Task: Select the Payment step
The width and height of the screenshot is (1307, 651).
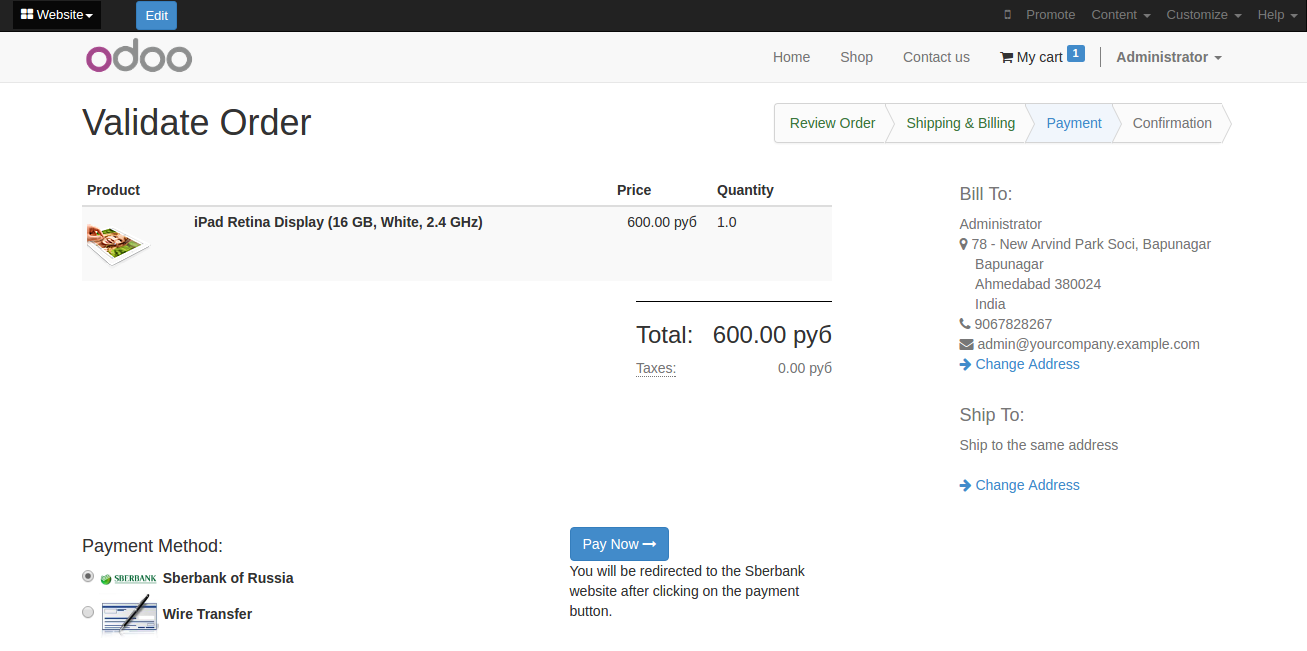Action: [1074, 123]
